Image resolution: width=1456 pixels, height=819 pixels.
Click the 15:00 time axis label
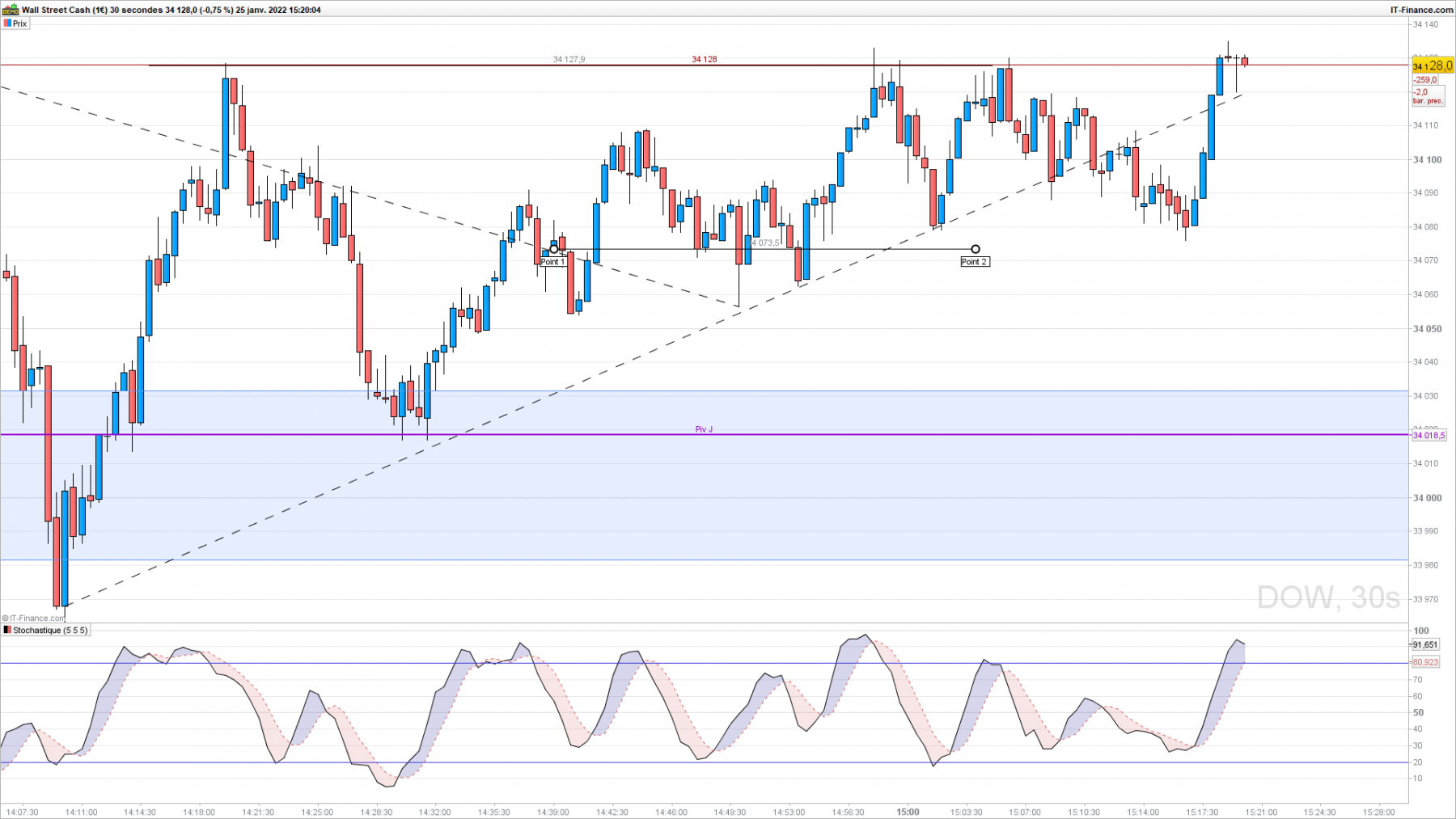(x=908, y=812)
